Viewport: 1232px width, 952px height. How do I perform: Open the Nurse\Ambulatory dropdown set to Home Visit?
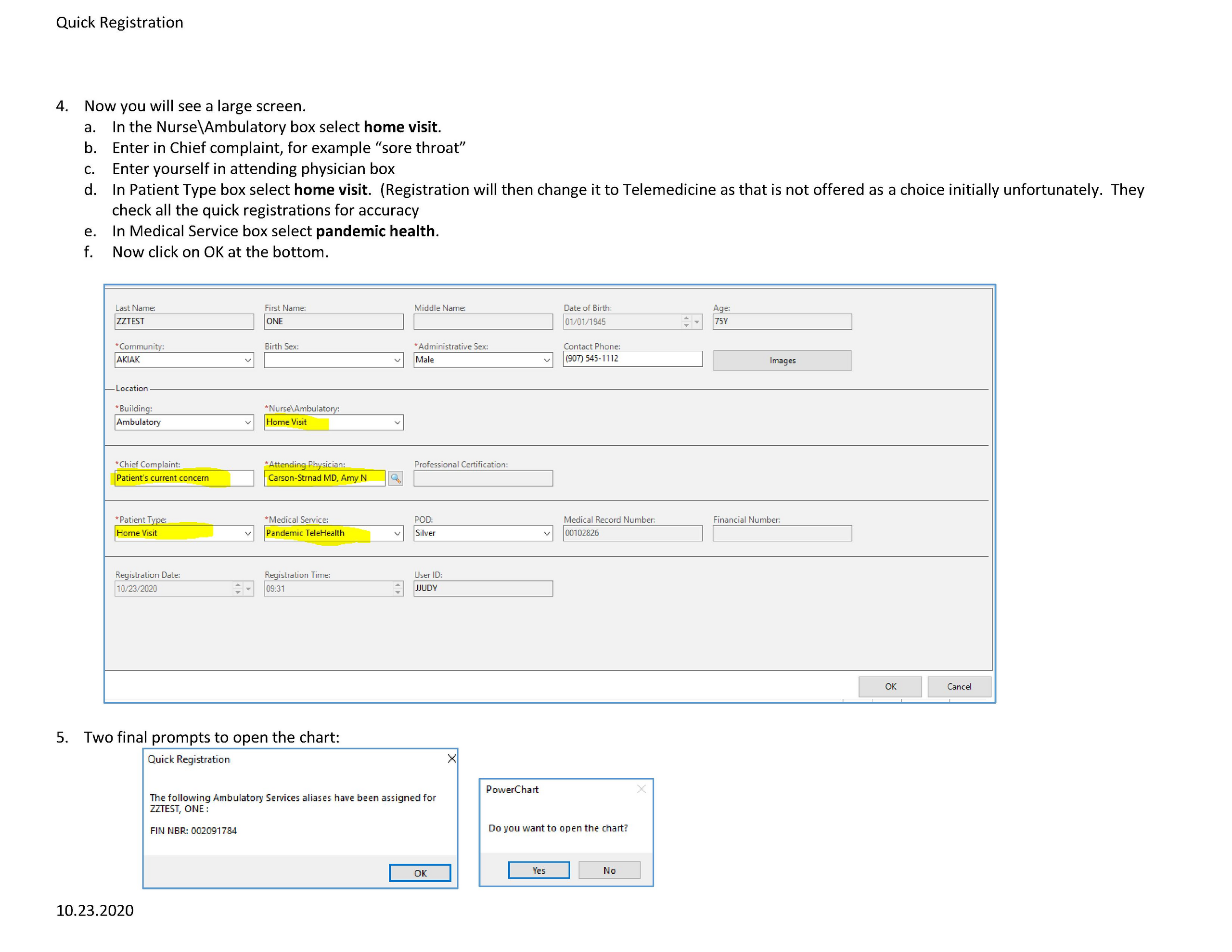coord(397,422)
